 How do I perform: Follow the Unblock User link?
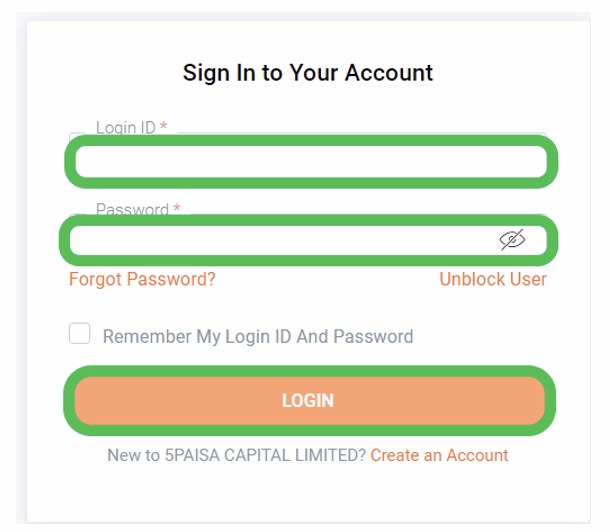pyautogui.click(x=493, y=279)
